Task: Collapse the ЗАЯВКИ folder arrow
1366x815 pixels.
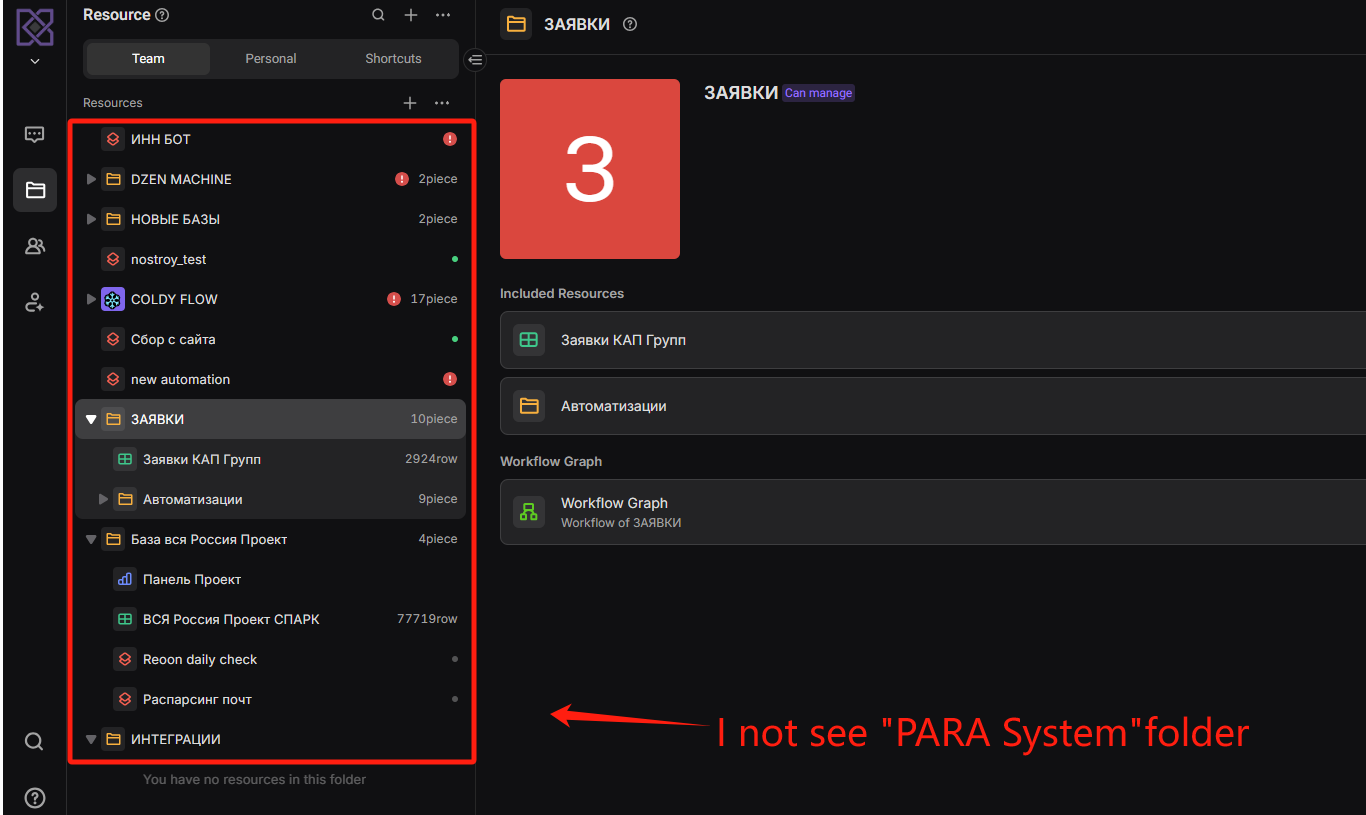Action: tap(91, 419)
